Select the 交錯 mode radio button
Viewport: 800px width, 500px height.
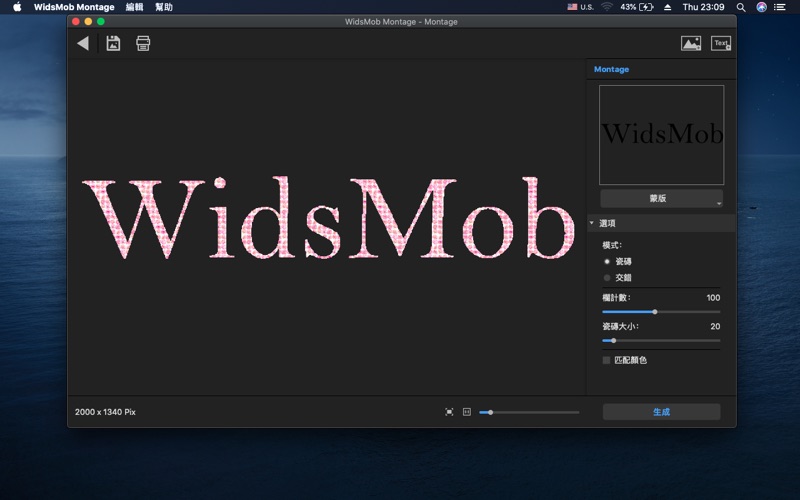point(607,278)
